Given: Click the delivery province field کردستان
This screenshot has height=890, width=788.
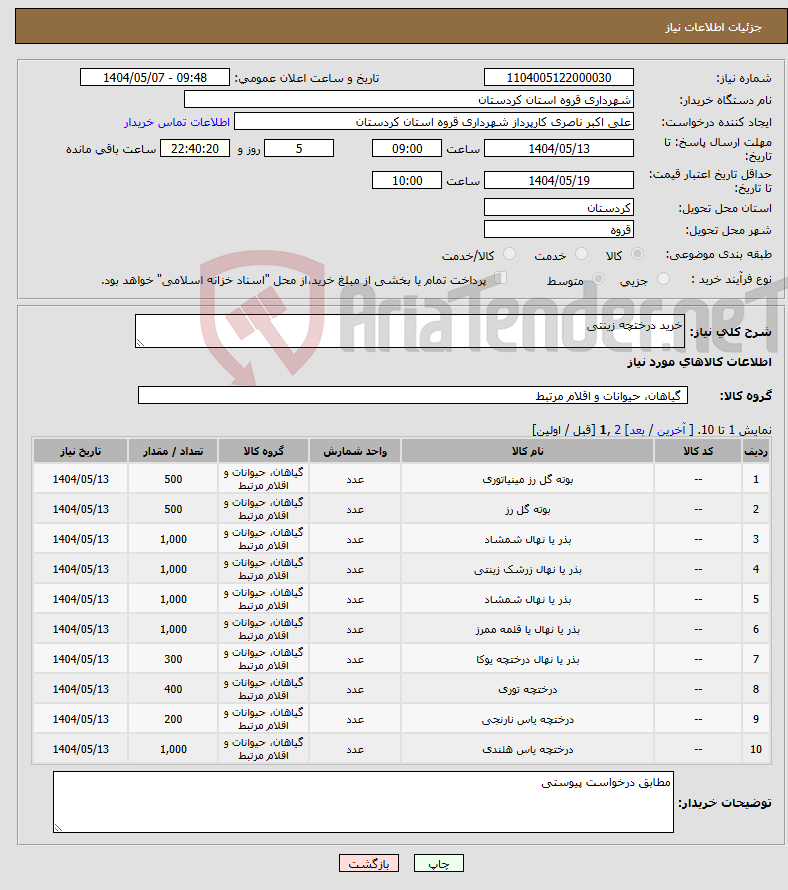Looking at the screenshot, I should pyautogui.click(x=559, y=208).
